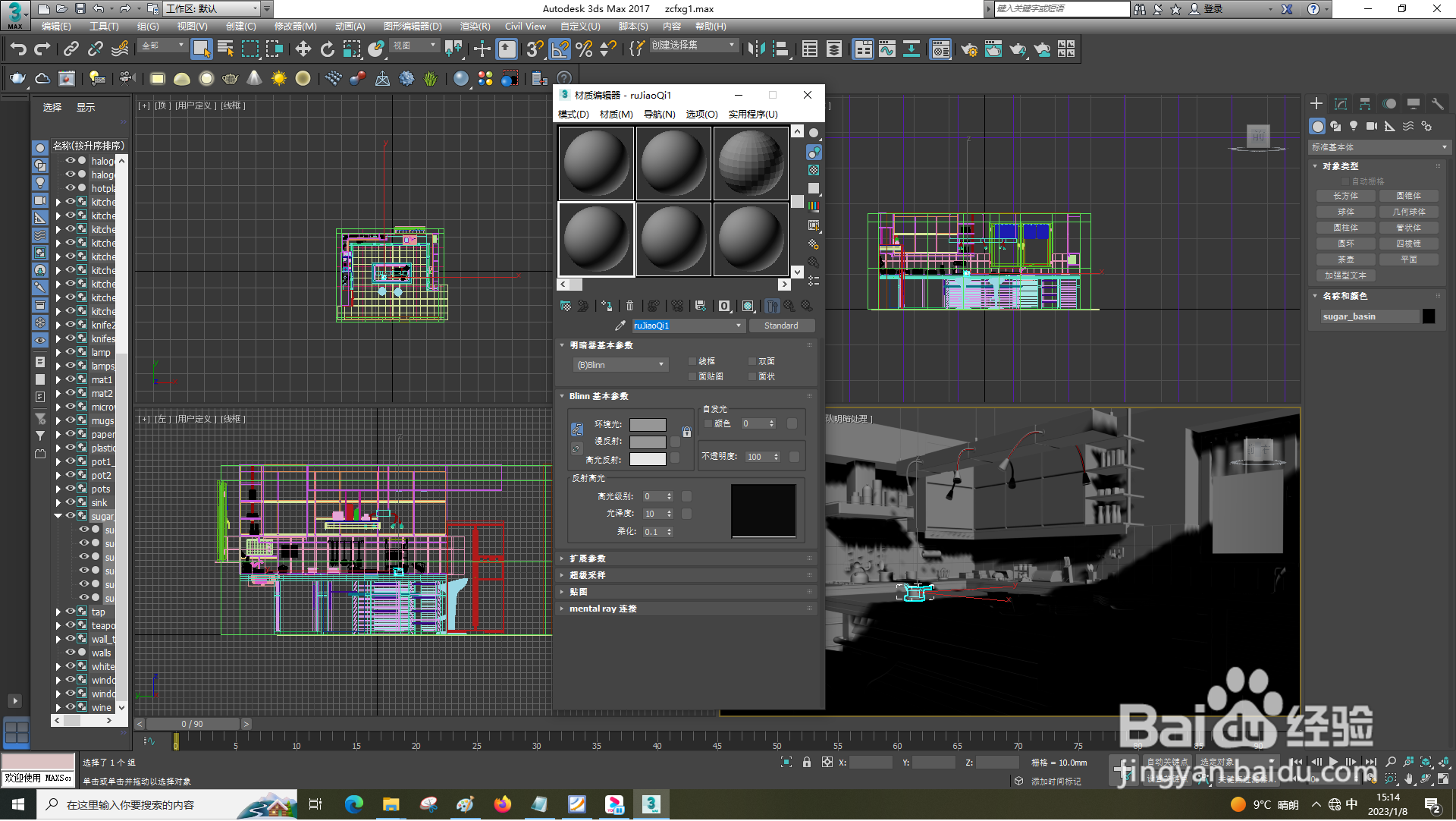The image size is (1456, 821).
Task: Click the teapot render setup icon
Action: click(x=968, y=49)
